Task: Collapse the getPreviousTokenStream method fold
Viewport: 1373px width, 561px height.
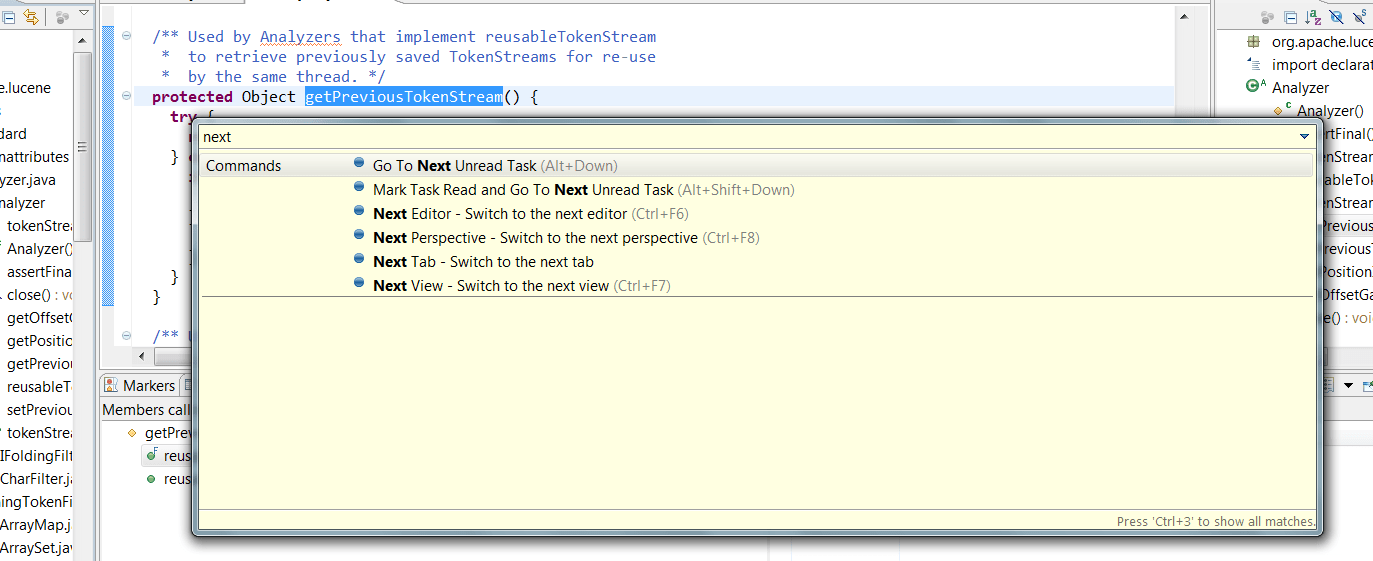Action: click(x=126, y=96)
